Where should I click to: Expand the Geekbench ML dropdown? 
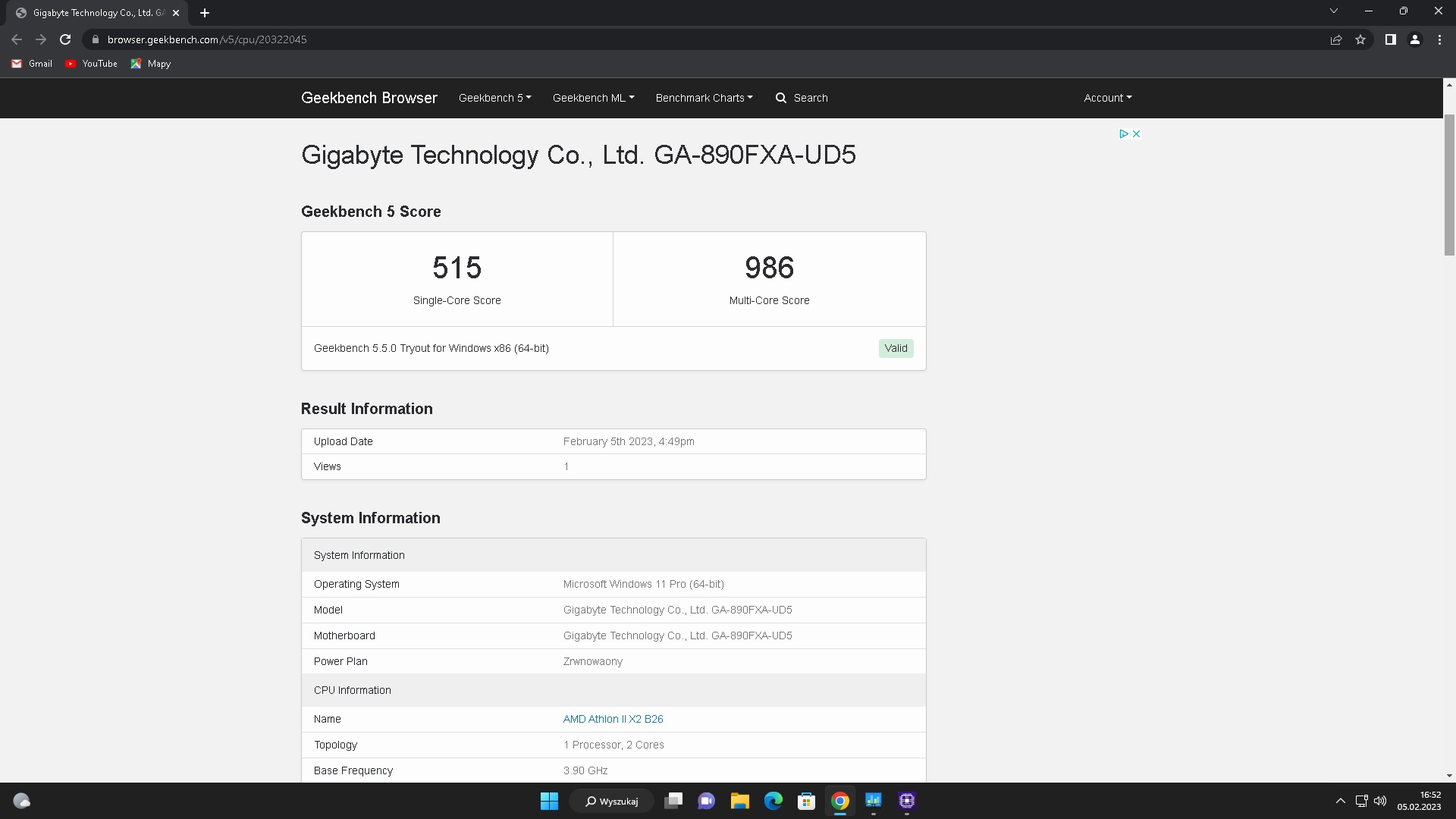click(x=593, y=98)
